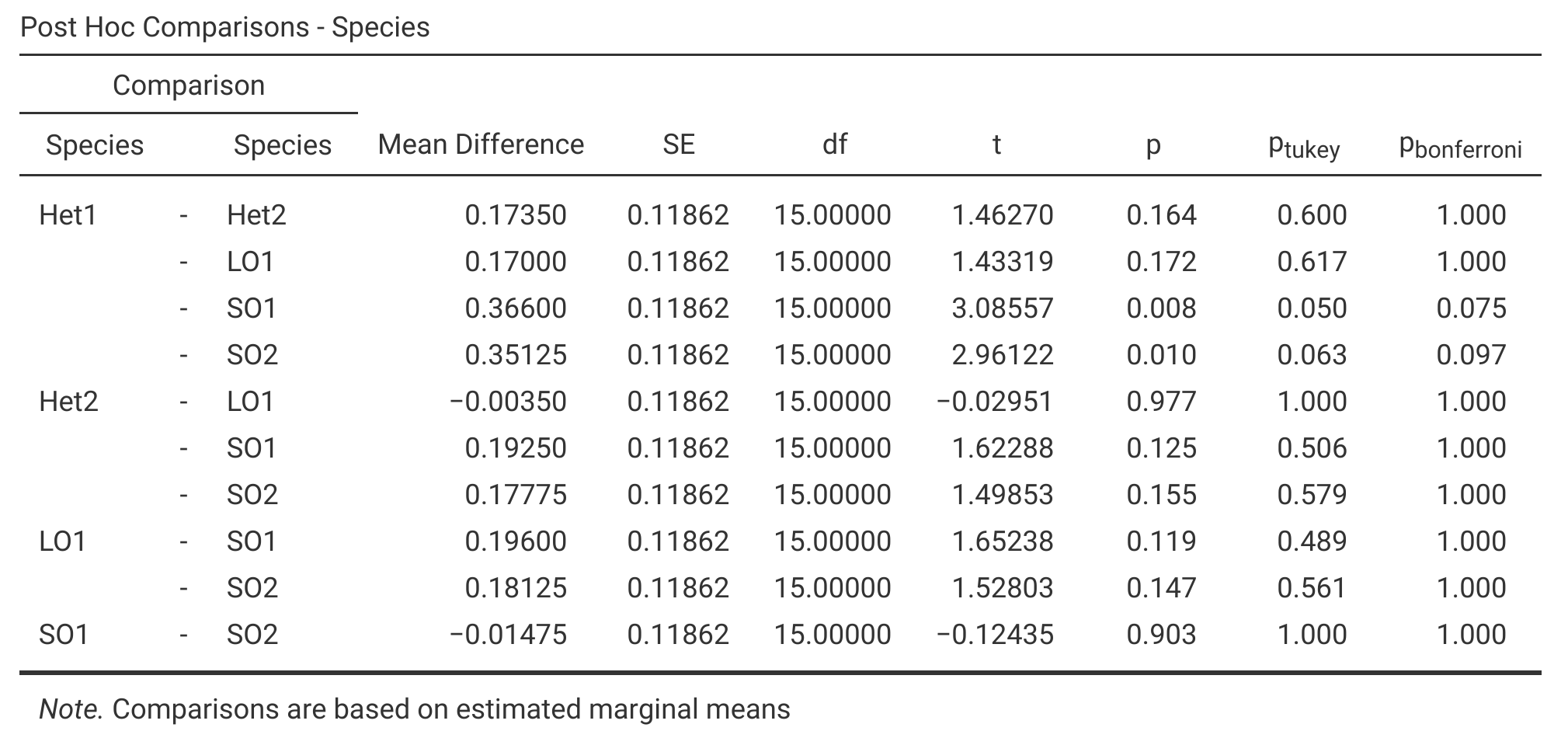Click the p-tukey column header

pos(1304,146)
